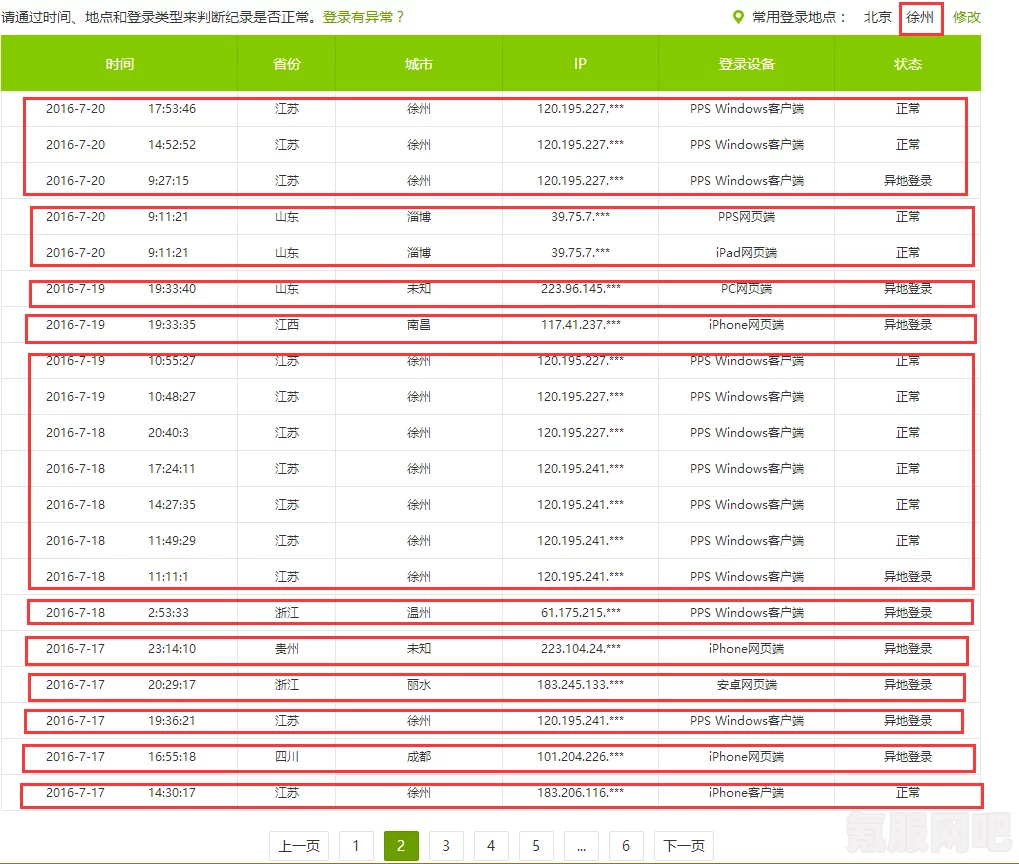This screenshot has height=864, width=1019.
Task: Click 南昌 city cell
Action: coord(419,324)
